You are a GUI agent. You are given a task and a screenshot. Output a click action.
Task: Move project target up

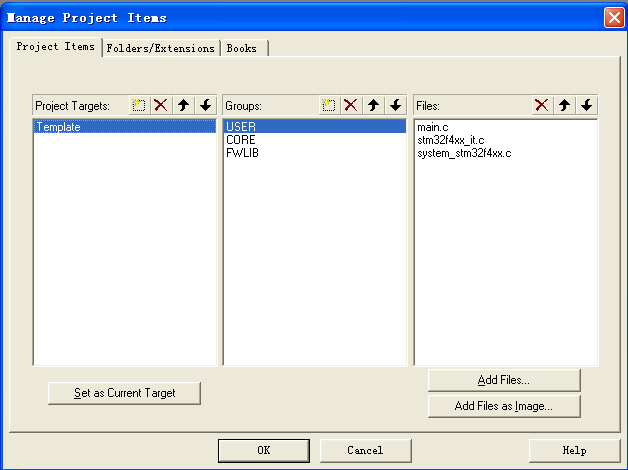183,105
